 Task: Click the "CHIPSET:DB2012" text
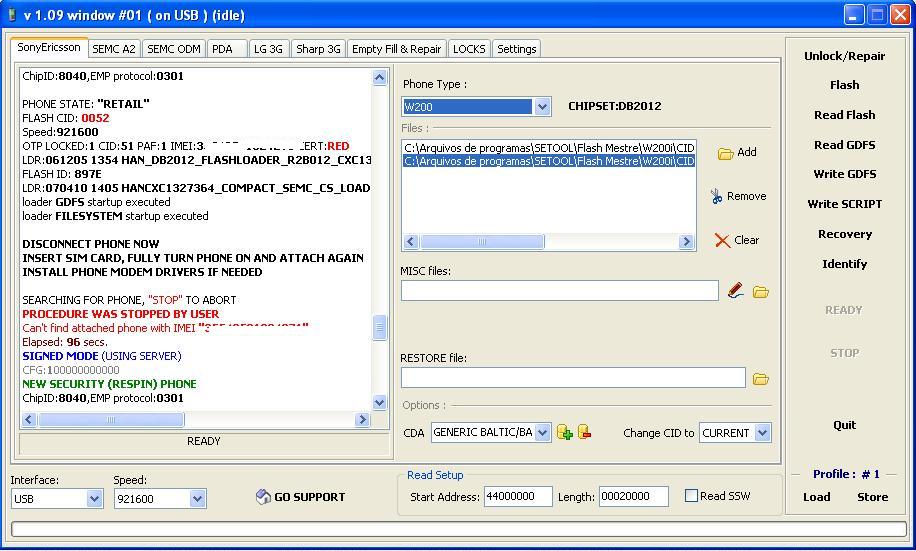(615, 106)
